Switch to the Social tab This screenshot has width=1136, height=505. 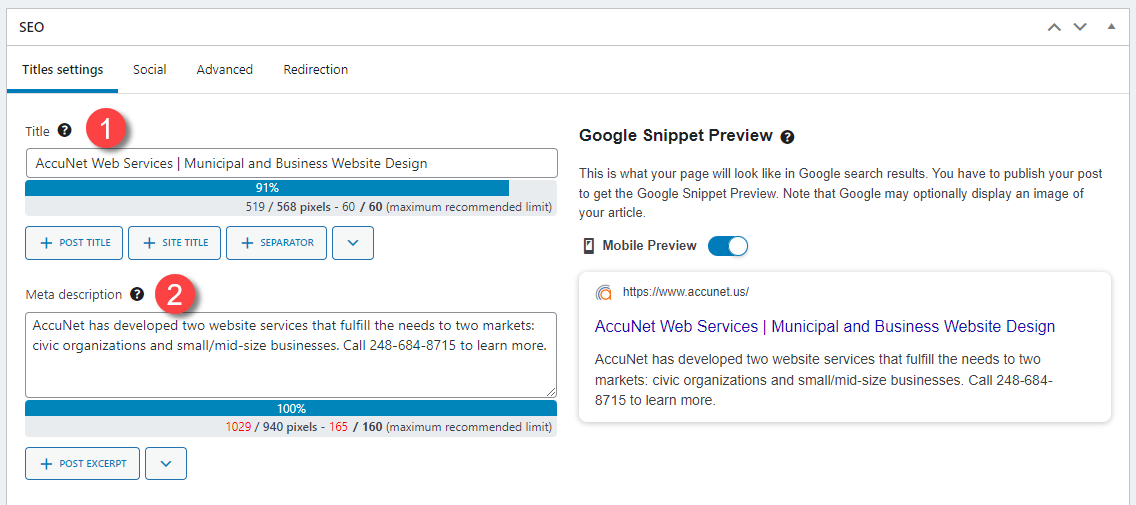(150, 70)
